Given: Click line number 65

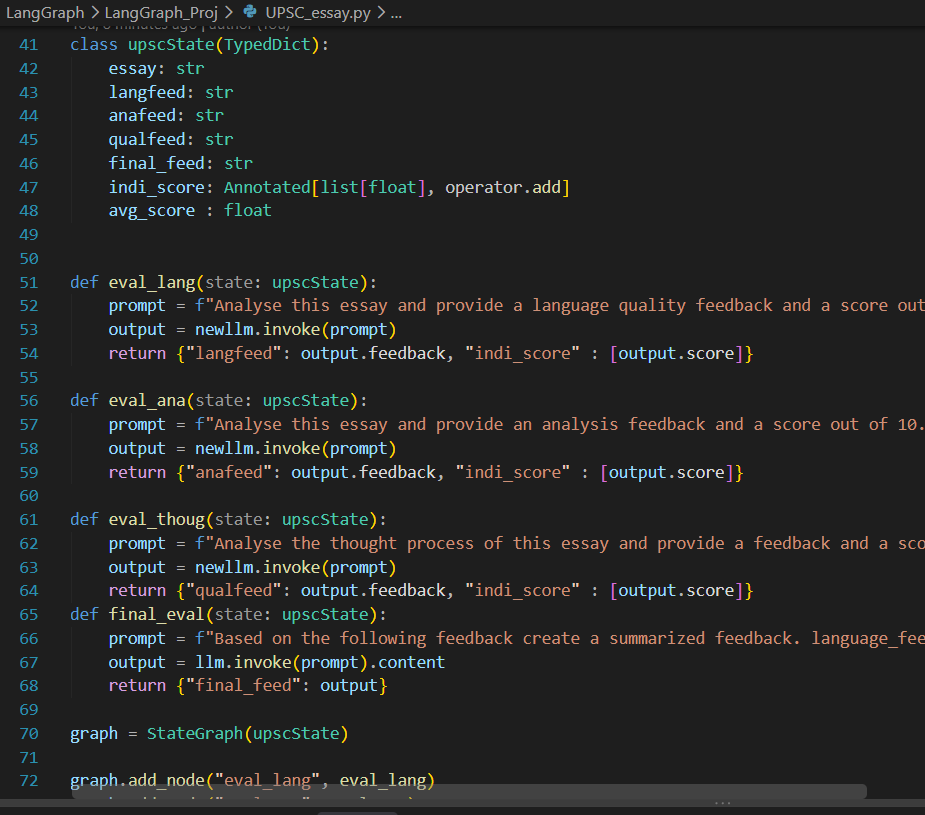Looking at the screenshot, I should pyautogui.click(x=28, y=614).
